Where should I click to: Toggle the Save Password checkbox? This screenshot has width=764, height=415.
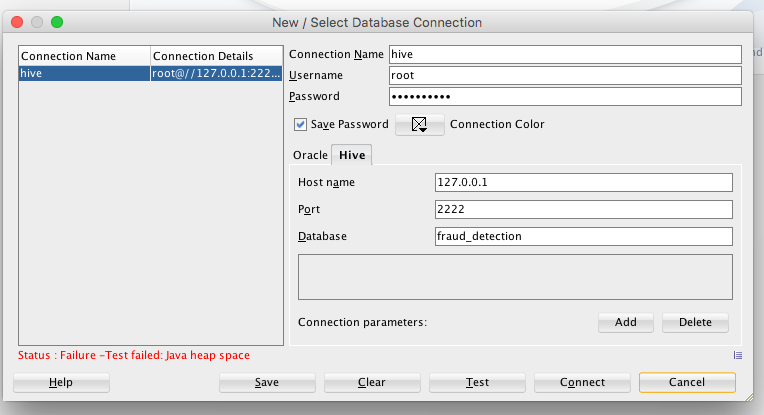[x=300, y=124]
